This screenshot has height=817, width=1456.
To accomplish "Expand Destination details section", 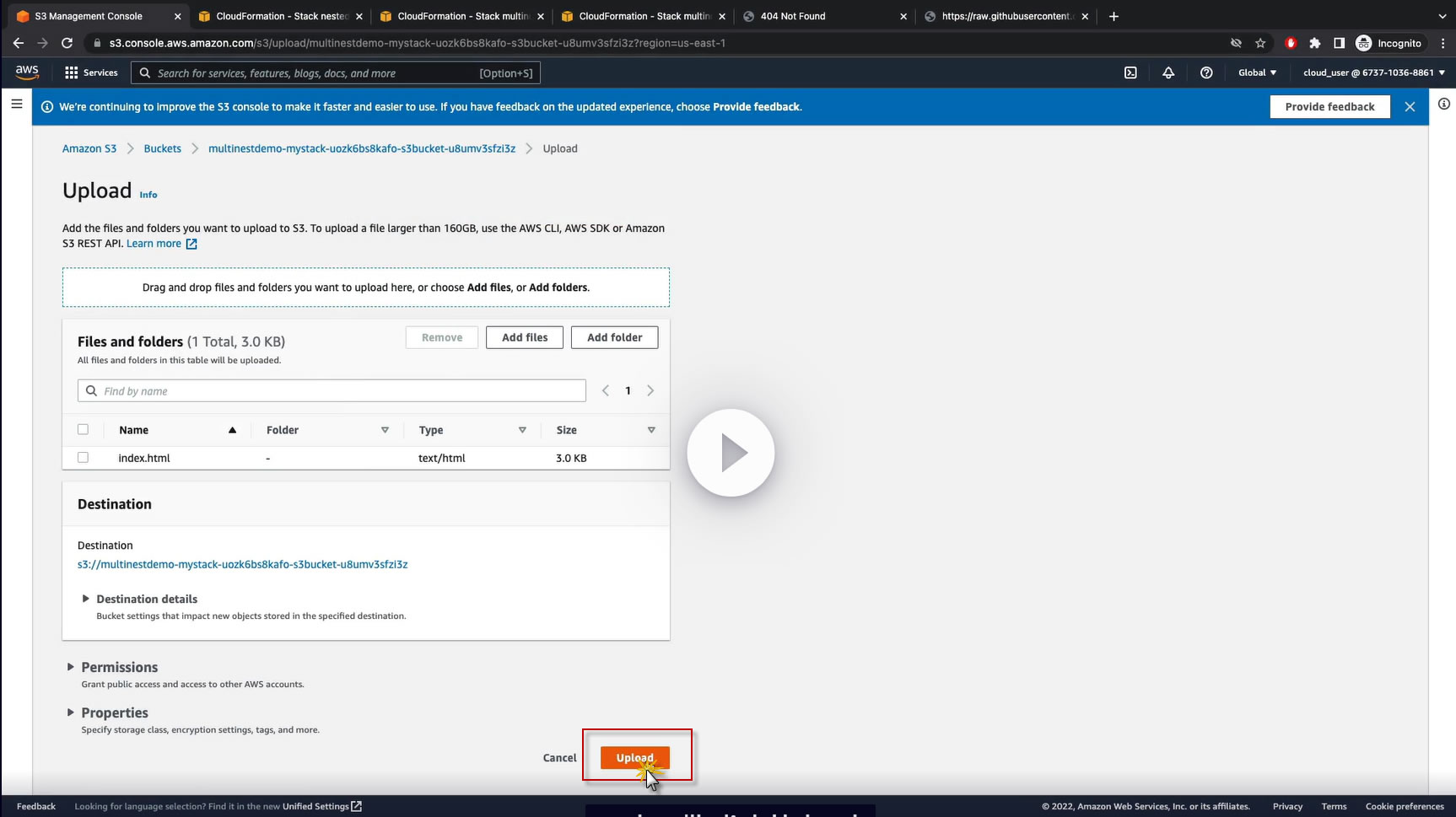I will pos(85,599).
